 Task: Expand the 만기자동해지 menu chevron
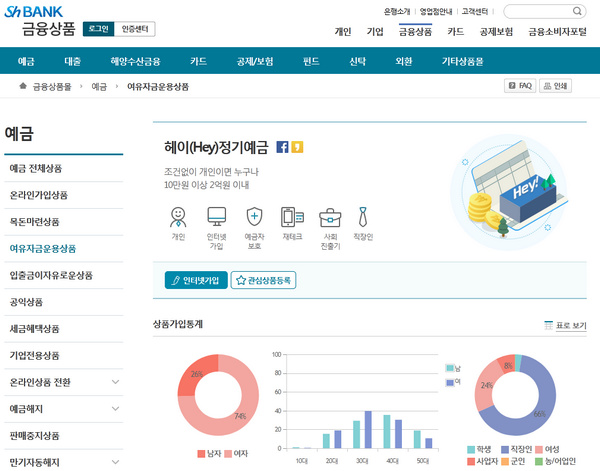click(x=115, y=462)
